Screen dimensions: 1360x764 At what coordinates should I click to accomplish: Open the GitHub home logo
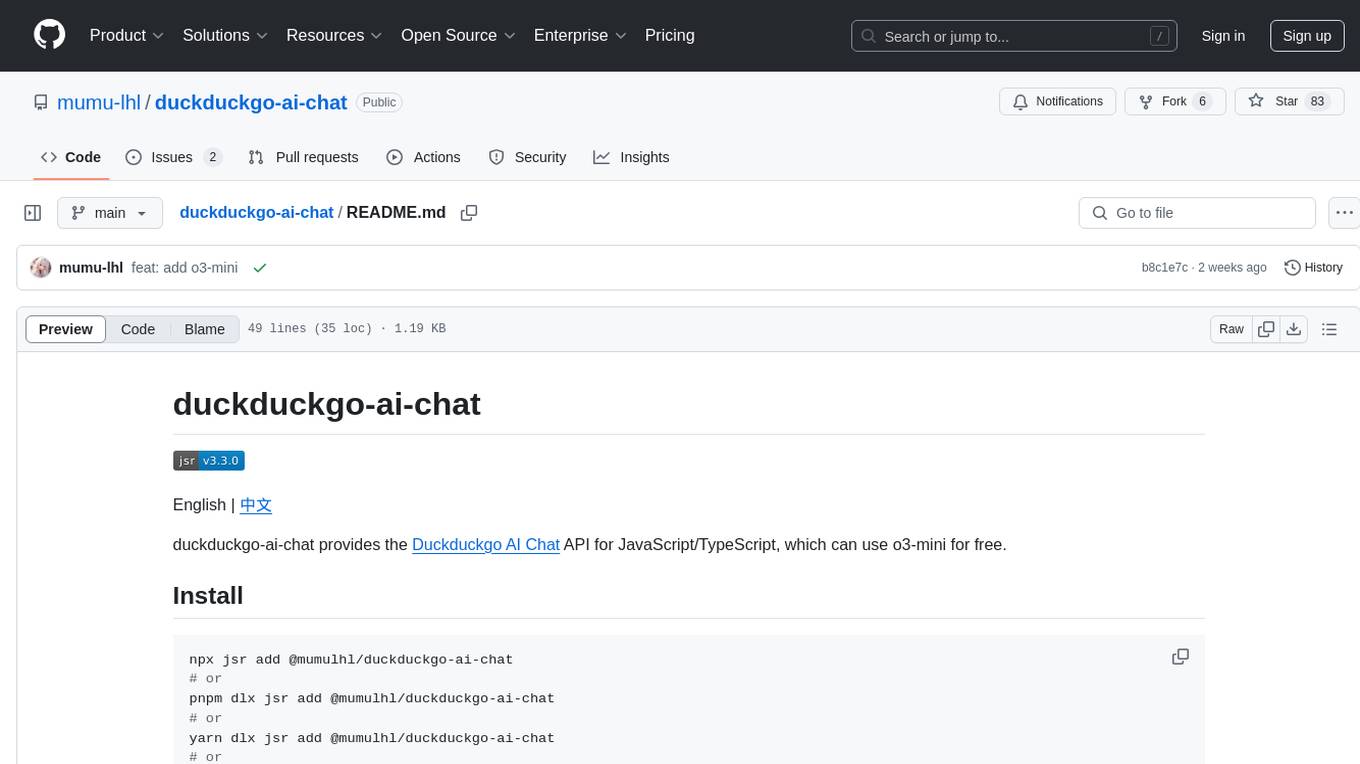pos(49,35)
